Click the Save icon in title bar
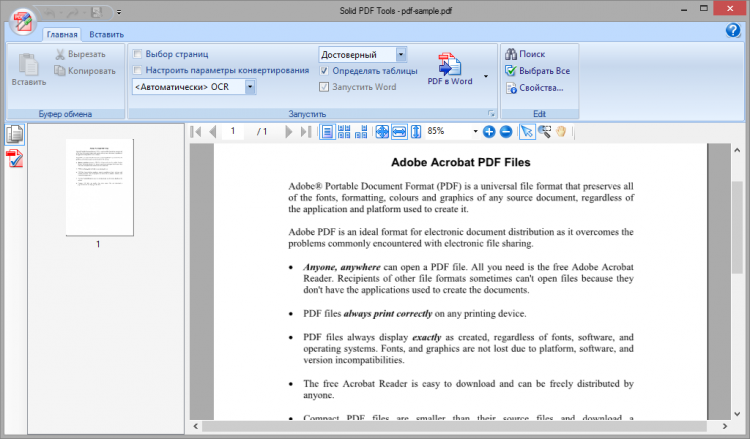Image resolution: width=750 pixels, height=439 pixels. (97, 12)
